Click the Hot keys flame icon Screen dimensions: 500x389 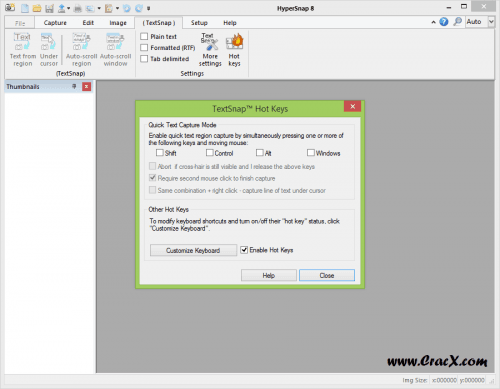pos(234,49)
